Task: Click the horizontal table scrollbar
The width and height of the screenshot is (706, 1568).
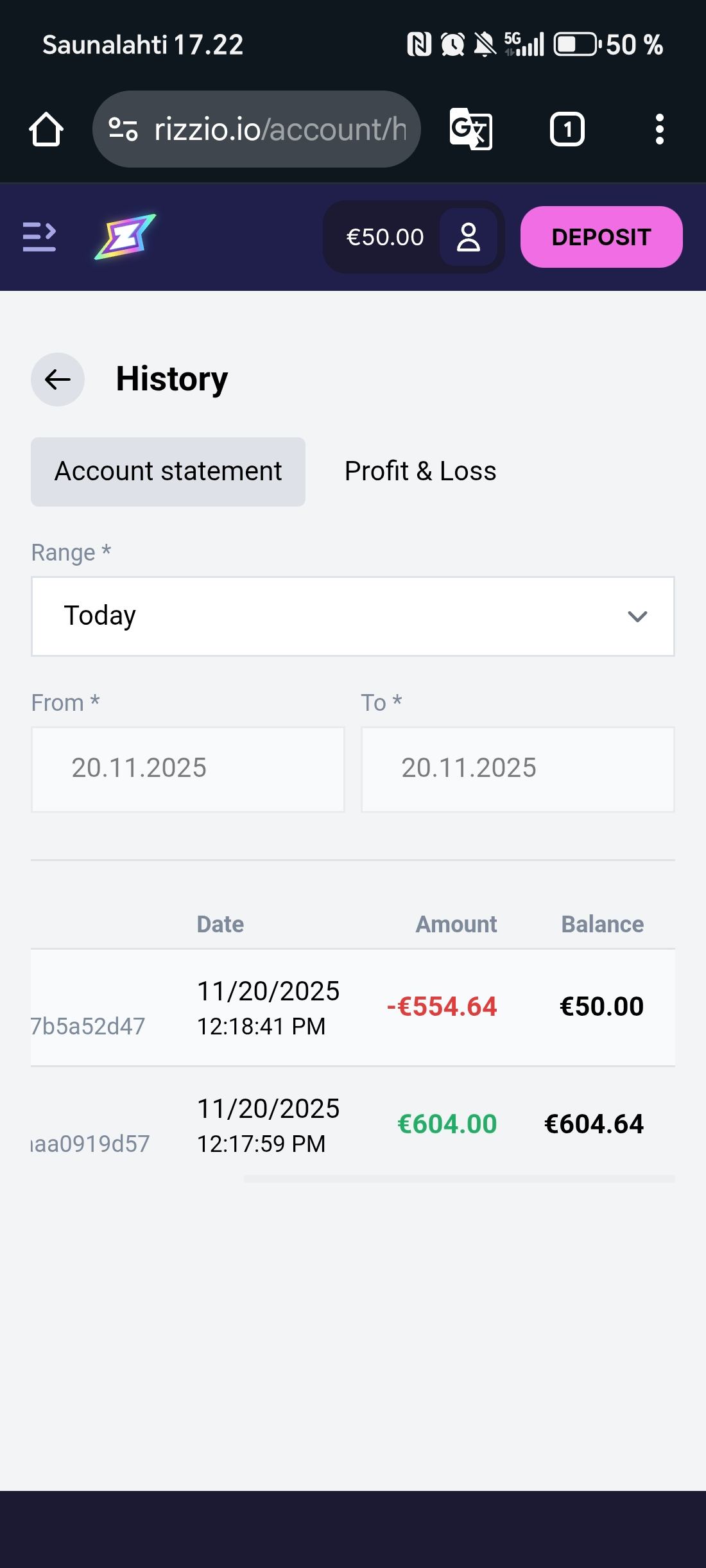Action: [x=459, y=1179]
